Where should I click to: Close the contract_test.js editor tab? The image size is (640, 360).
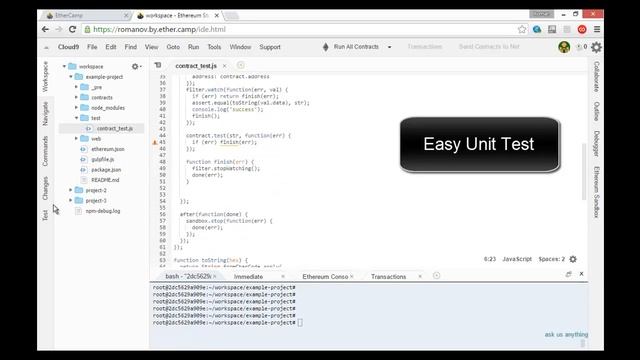(x=224, y=66)
